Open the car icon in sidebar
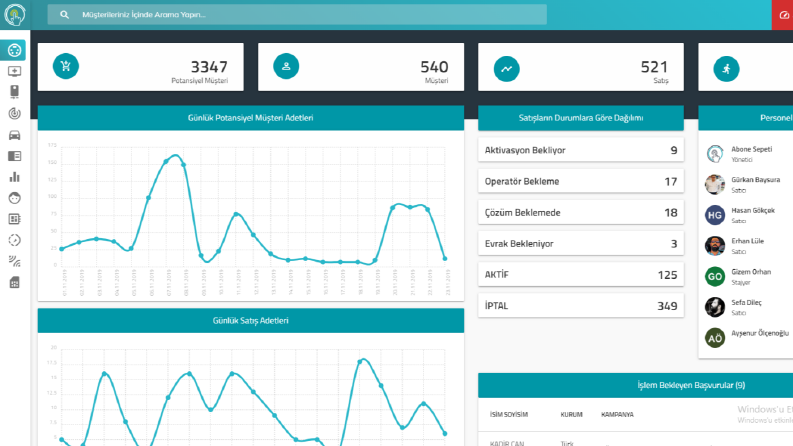 click(15, 135)
